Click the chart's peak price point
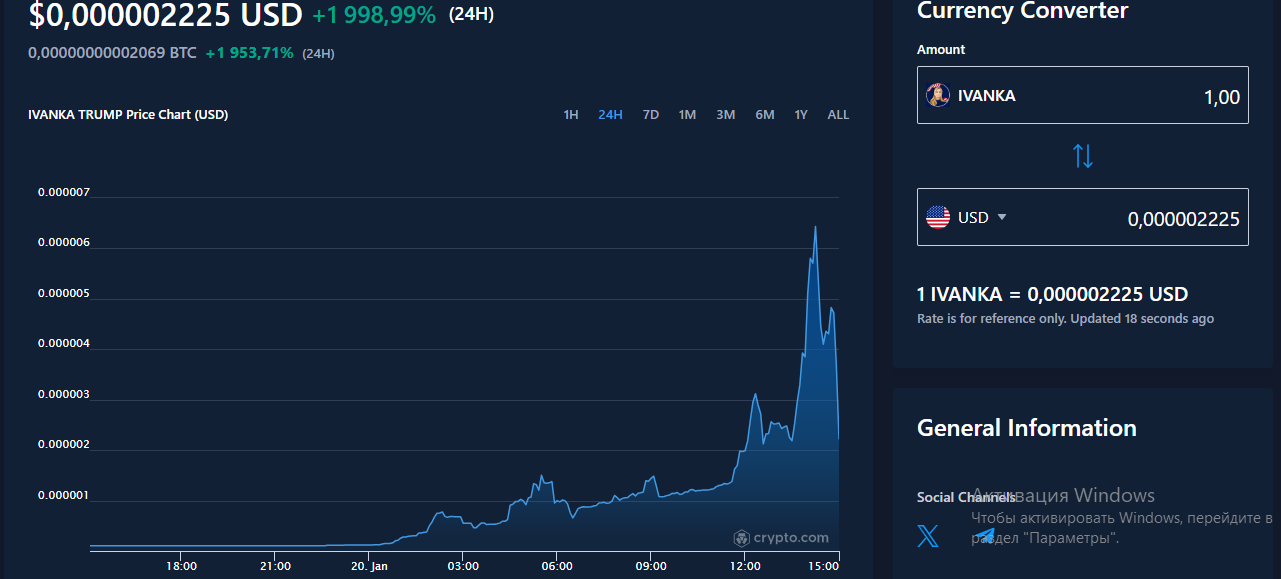 pyautogui.click(x=815, y=228)
